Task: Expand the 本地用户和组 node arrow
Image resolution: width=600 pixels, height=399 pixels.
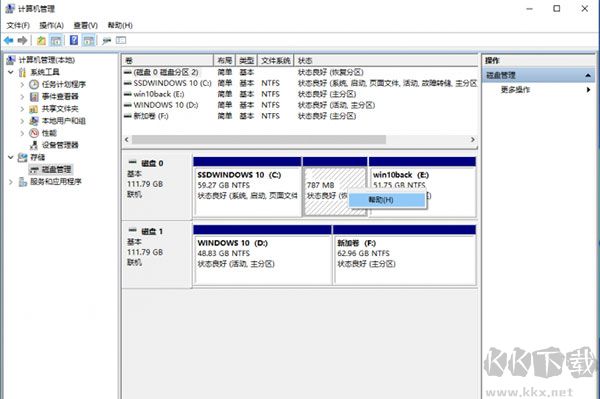Action: pyautogui.click(x=22, y=121)
